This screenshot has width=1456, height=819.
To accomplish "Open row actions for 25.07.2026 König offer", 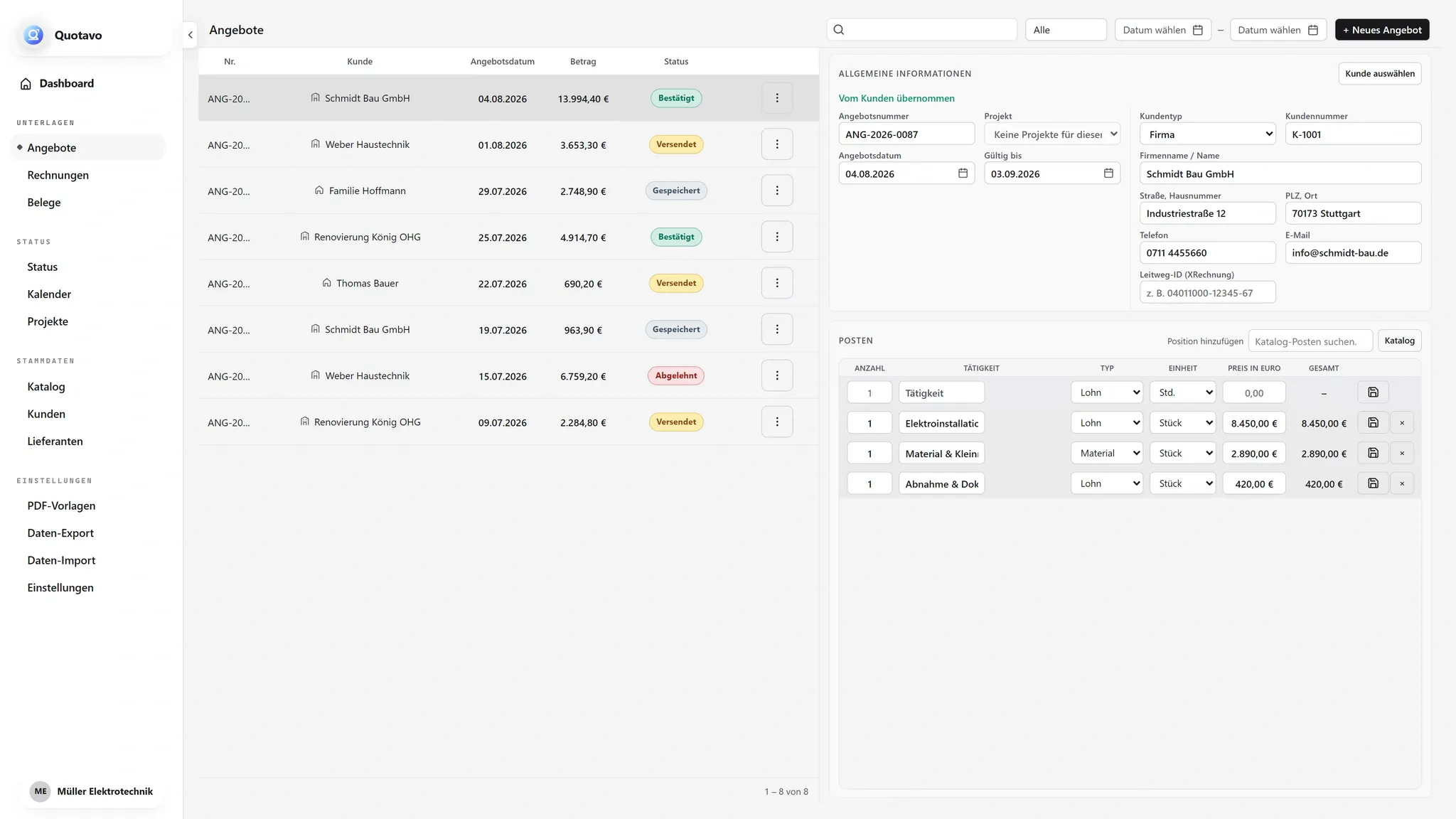I will click(777, 237).
